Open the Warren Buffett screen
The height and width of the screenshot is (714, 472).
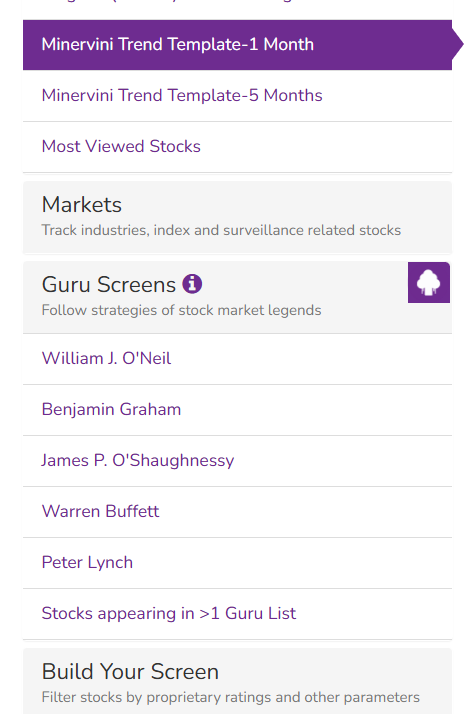(x=237, y=512)
